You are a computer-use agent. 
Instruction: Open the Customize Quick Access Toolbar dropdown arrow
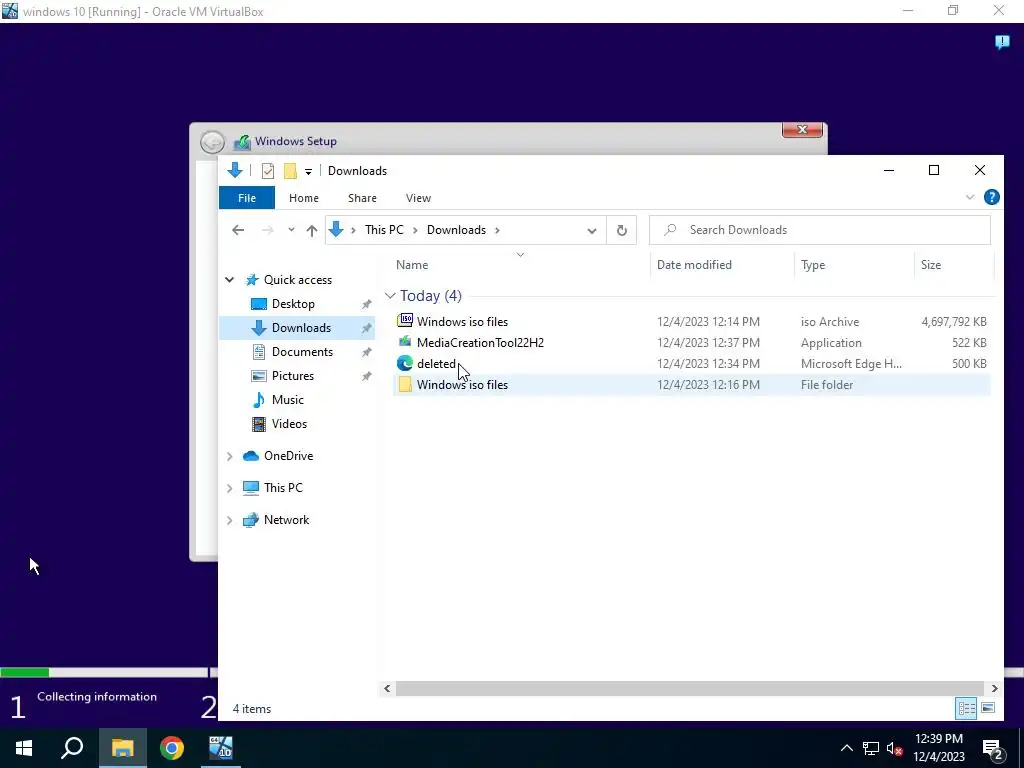tap(308, 172)
